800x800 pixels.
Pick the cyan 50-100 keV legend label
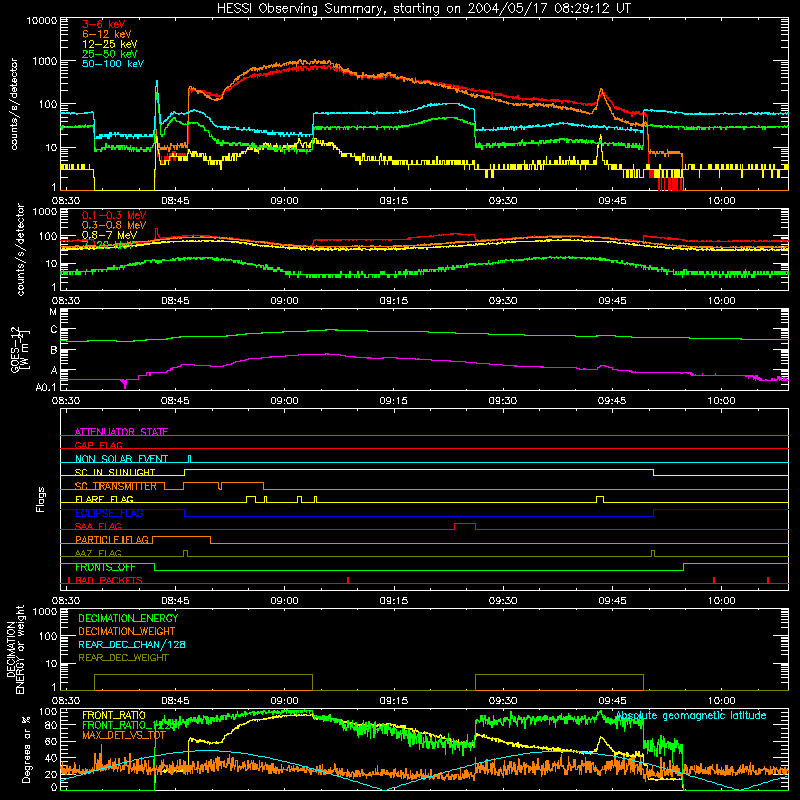(113, 64)
